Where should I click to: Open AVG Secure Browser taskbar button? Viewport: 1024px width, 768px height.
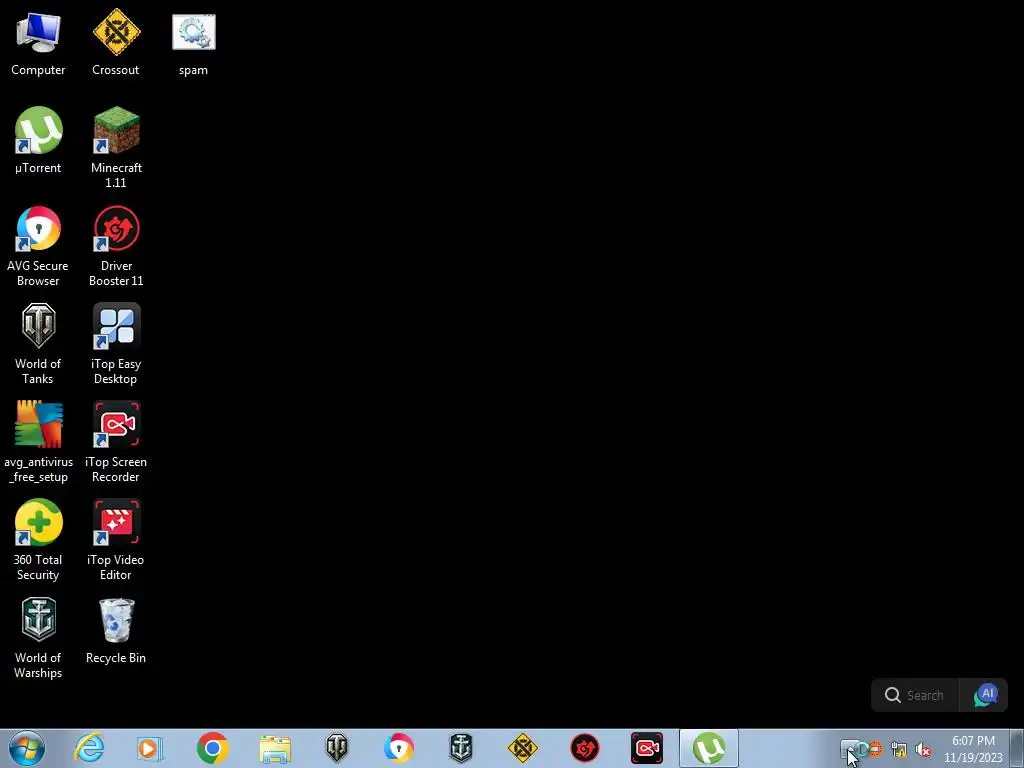coord(399,748)
